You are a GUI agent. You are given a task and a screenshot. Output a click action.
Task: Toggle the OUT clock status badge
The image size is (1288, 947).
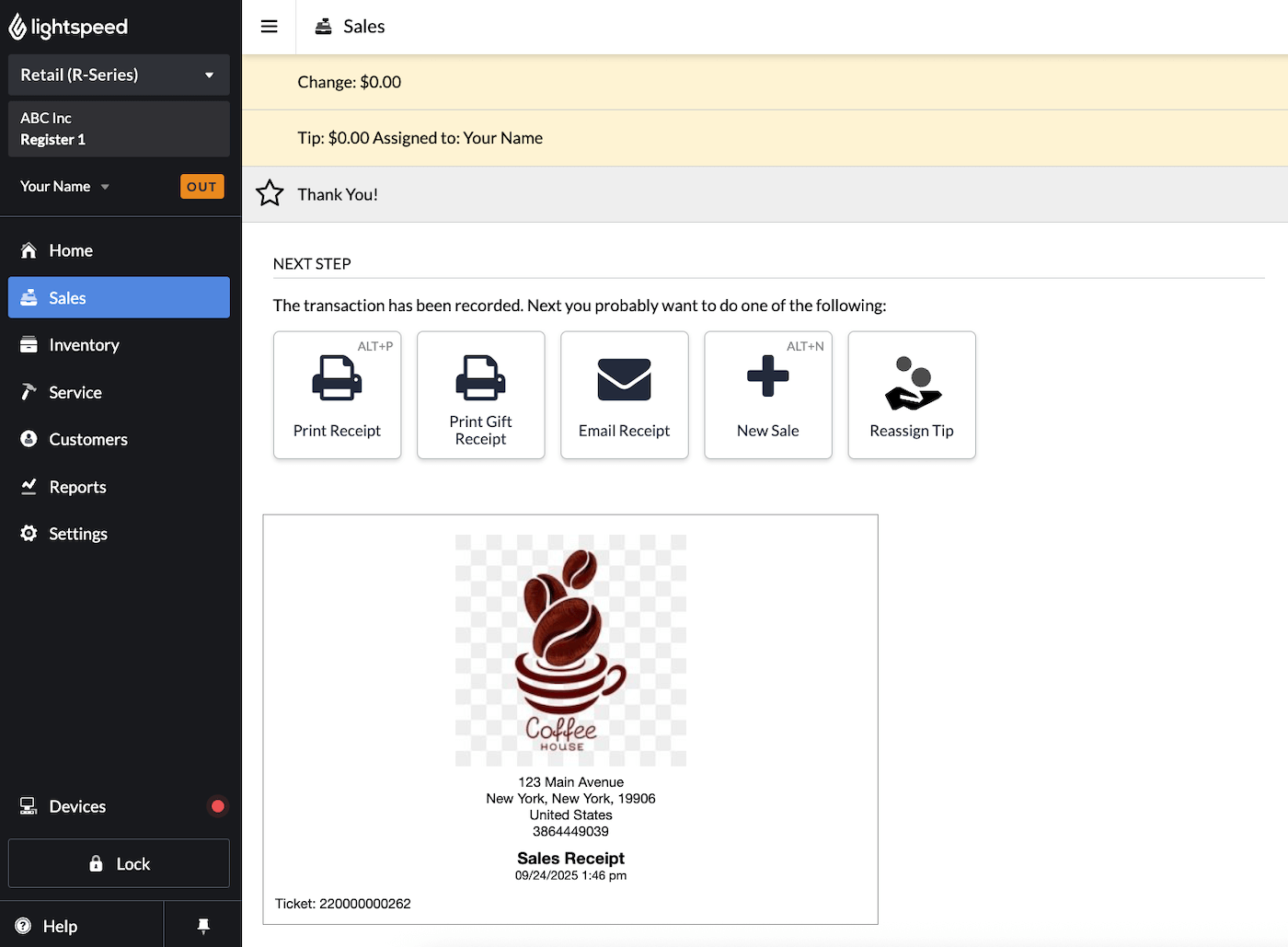coord(201,187)
